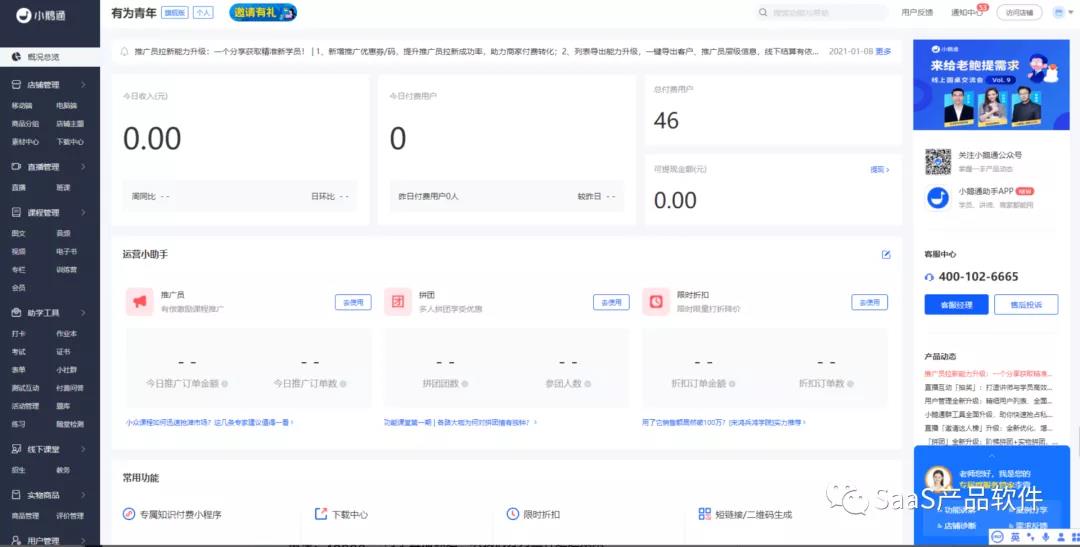Click the 推广员 megaphone icon
1080x547 pixels.
139,301
